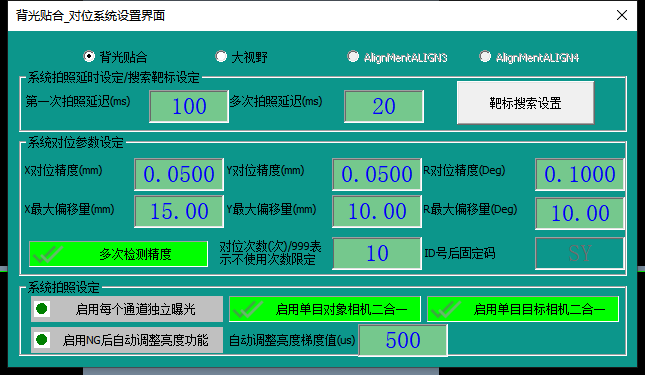Toggle 启用每个通道独立曝光 option
The height and width of the screenshot is (375, 645).
tap(127, 309)
